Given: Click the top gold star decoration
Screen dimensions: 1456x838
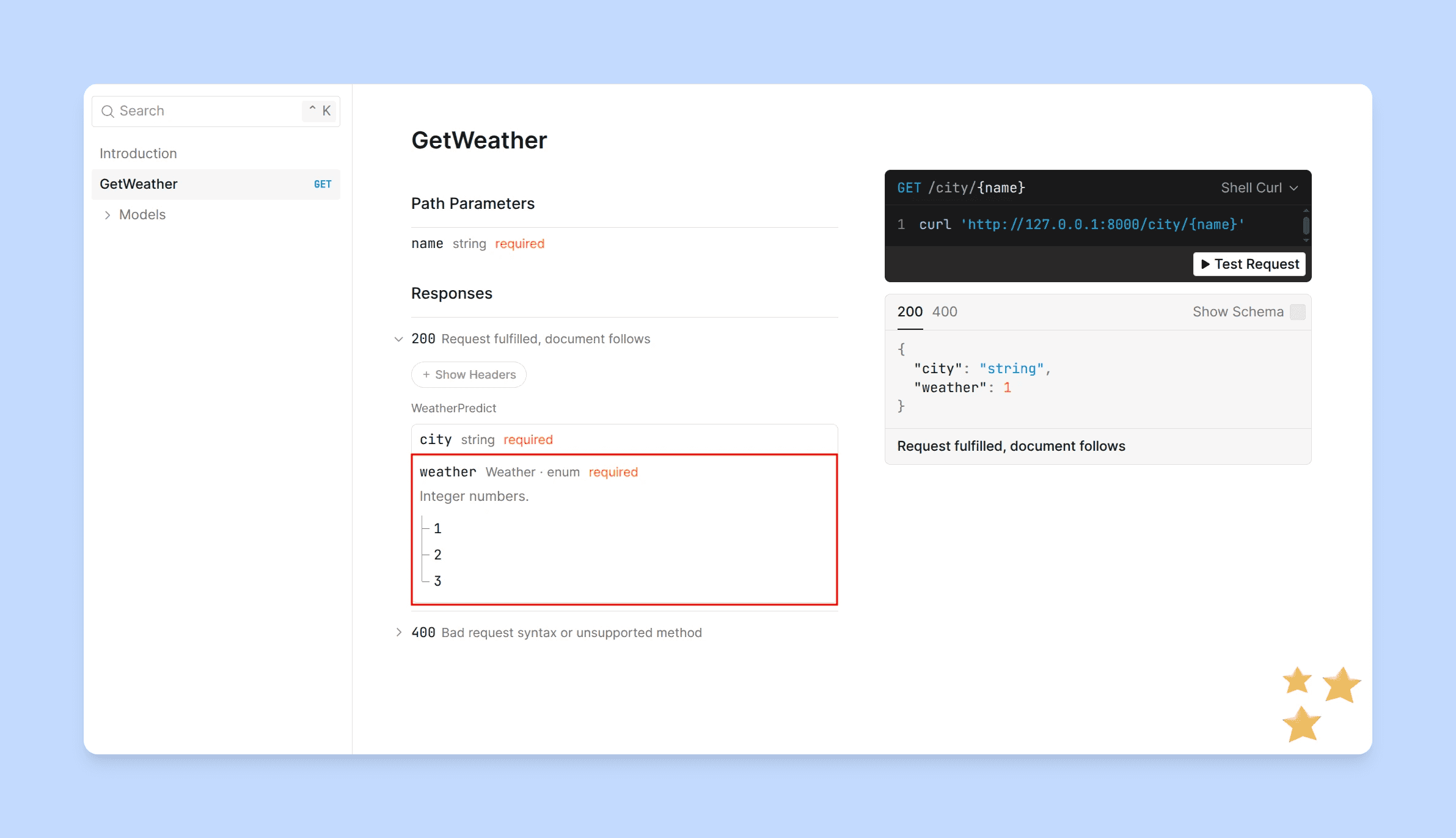Looking at the screenshot, I should click(1297, 680).
